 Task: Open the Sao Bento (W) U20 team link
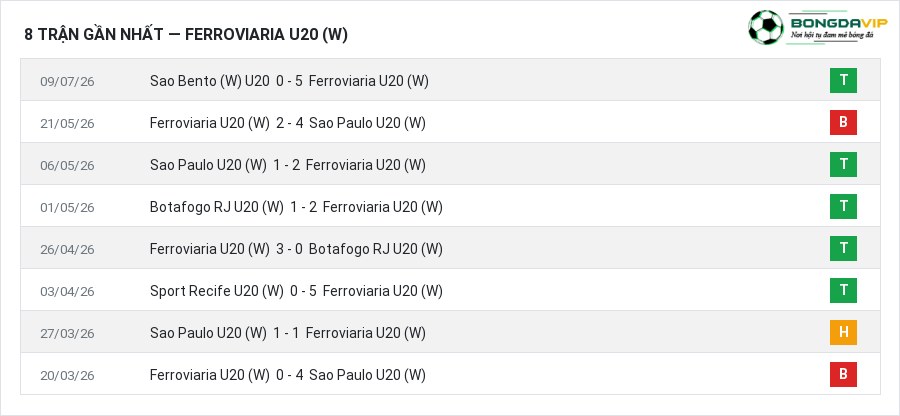[210, 81]
